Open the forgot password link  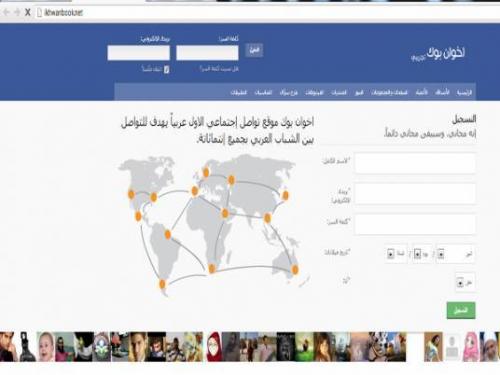coord(219,69)
